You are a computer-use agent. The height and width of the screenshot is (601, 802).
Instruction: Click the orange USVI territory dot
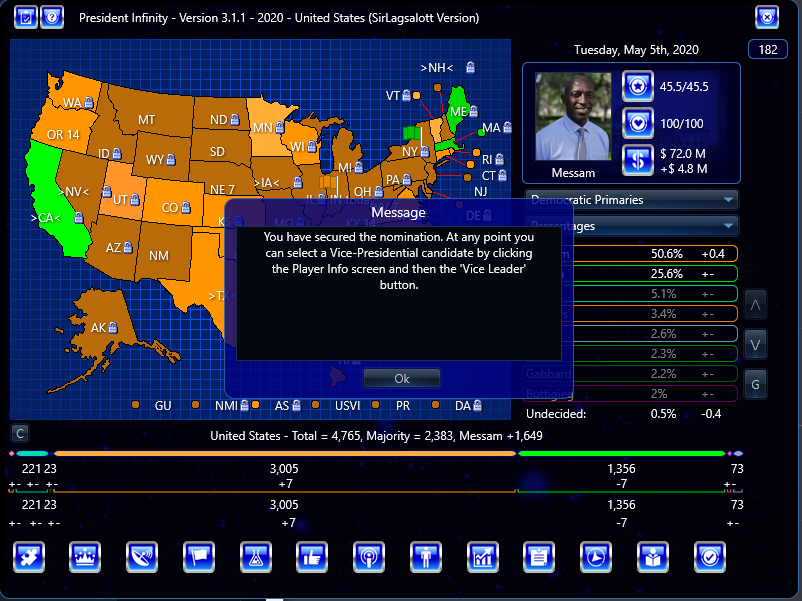click(315, 405)
